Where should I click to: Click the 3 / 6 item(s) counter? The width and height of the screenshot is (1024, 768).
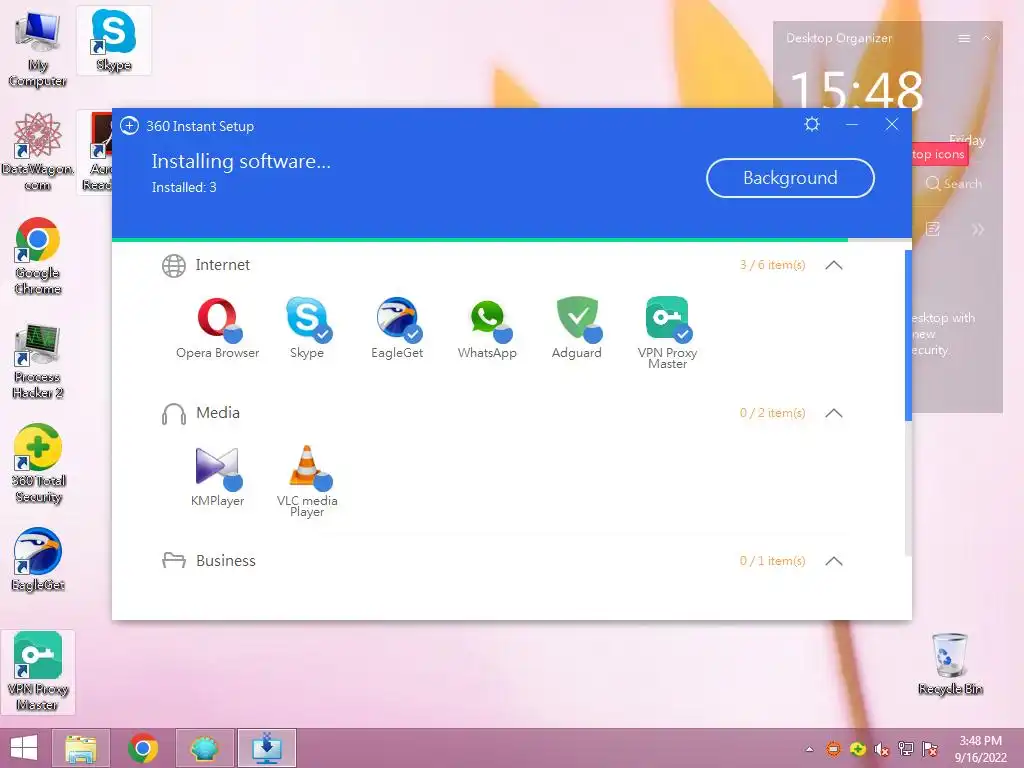coord(773,265)
